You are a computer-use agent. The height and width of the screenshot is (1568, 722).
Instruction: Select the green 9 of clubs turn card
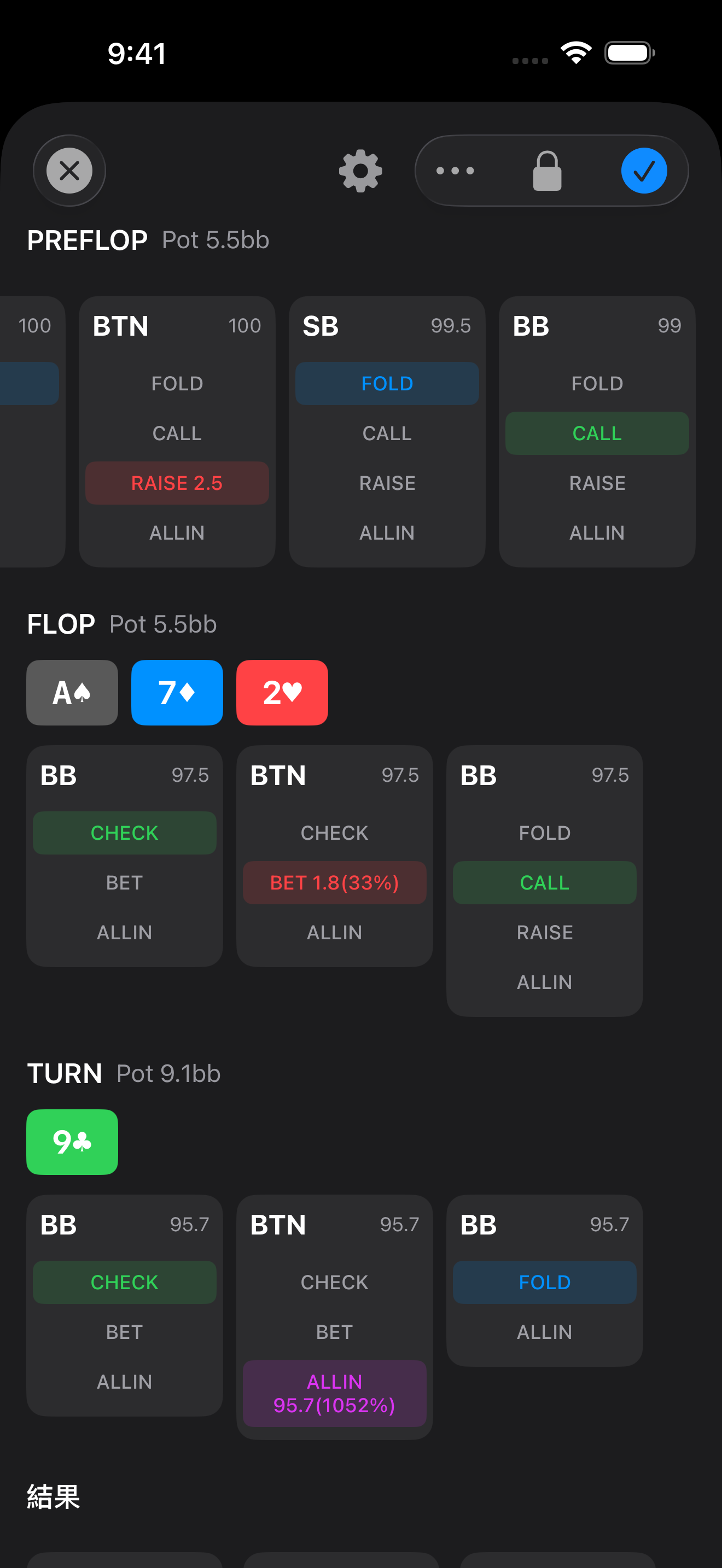pos(72,1142)
